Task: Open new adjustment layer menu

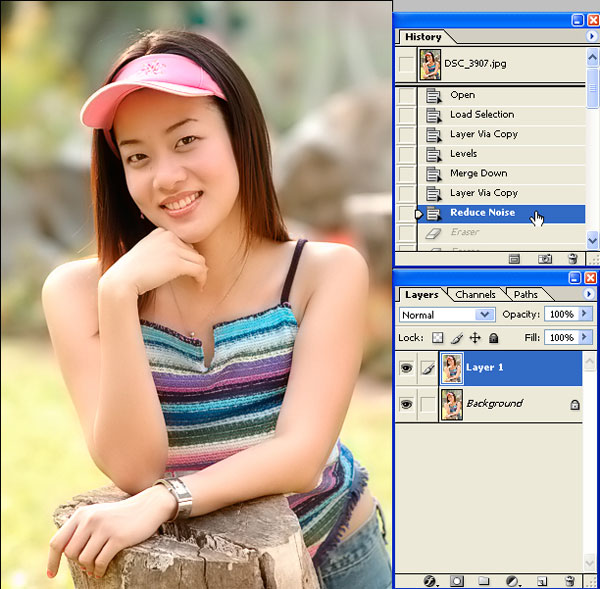Action: click(x=513, y=581)
